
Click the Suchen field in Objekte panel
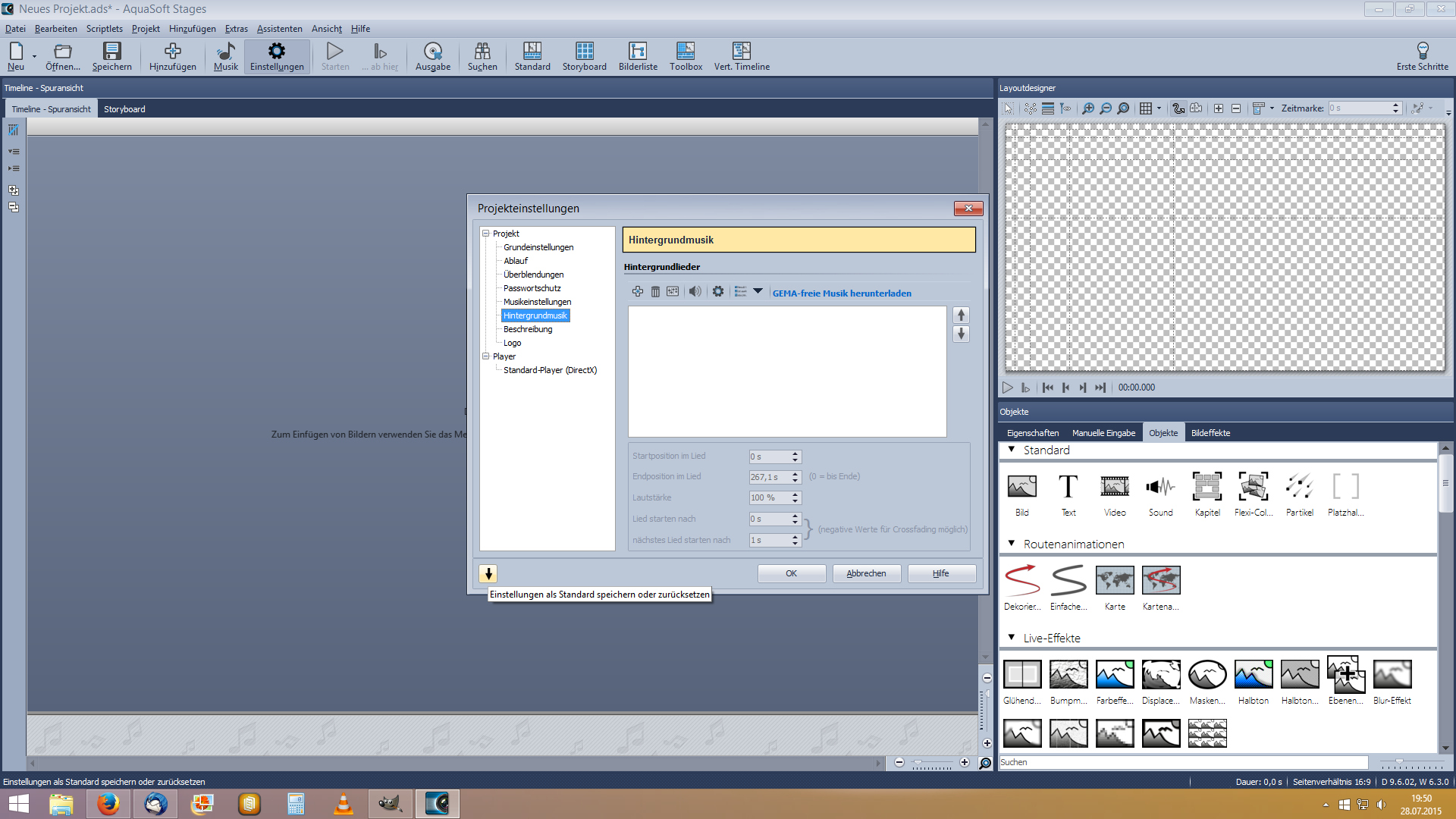[x=1183, y=762]
